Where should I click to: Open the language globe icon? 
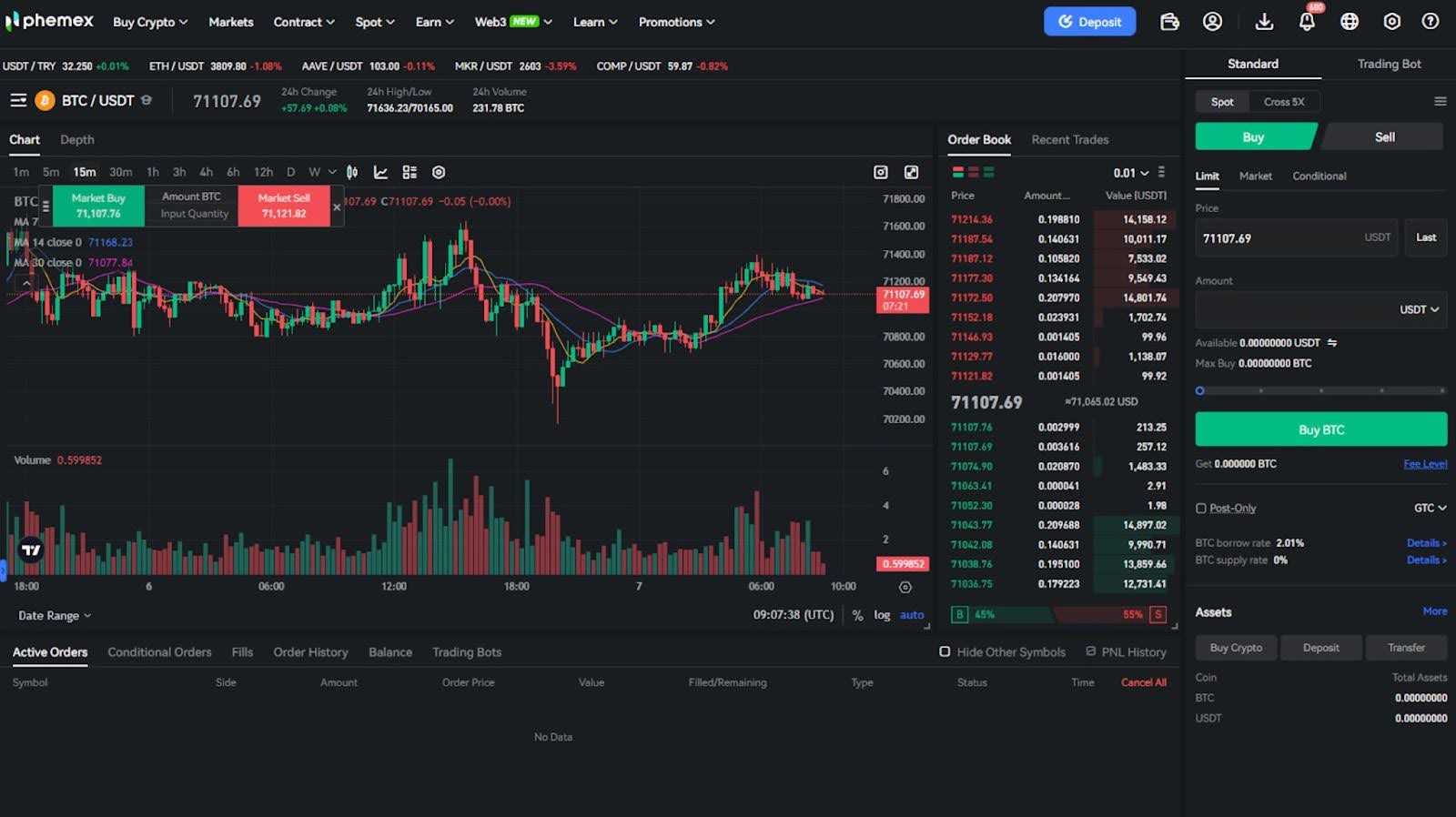1350,22
